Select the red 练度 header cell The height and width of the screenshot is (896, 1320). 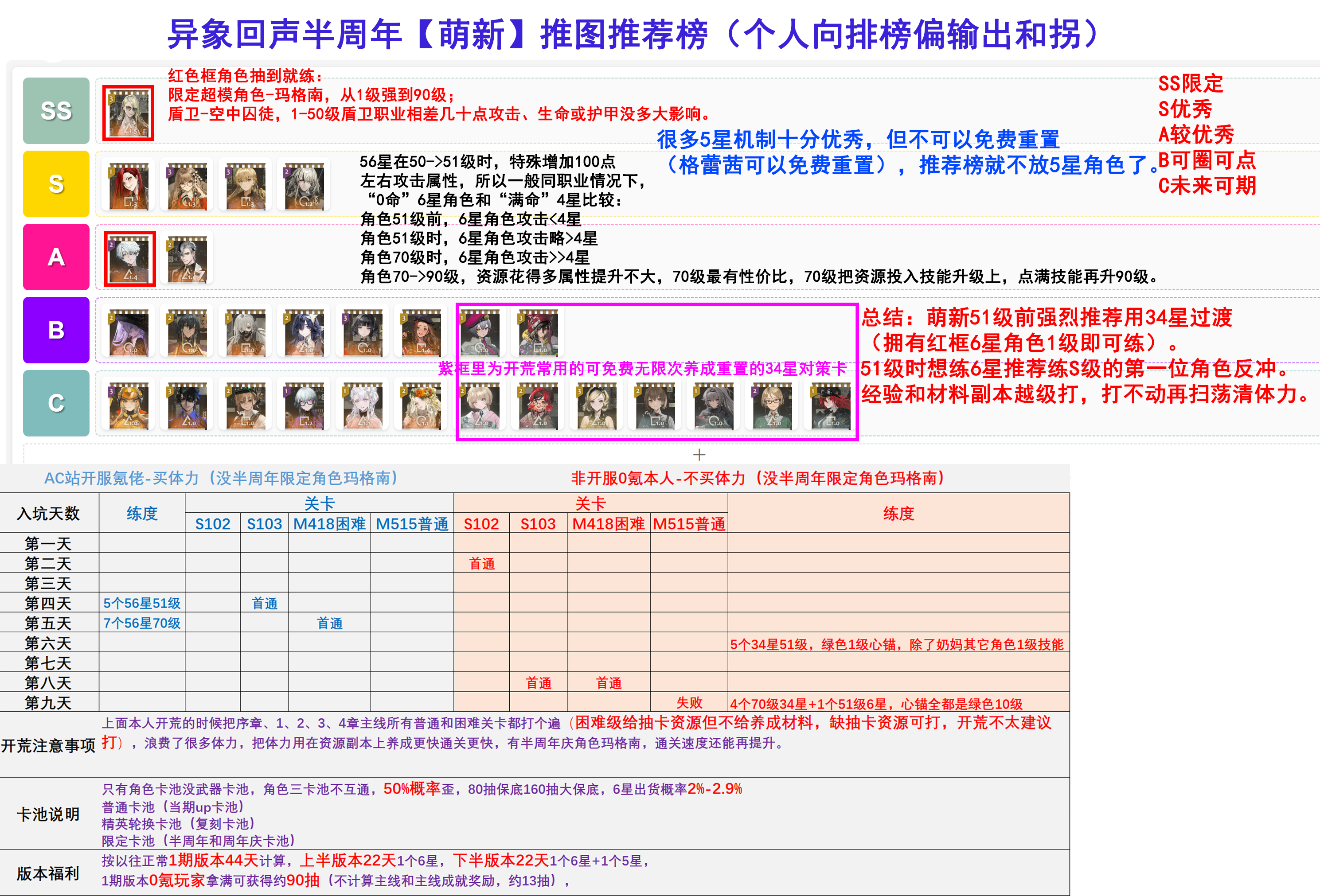click(x=898, y=513)
